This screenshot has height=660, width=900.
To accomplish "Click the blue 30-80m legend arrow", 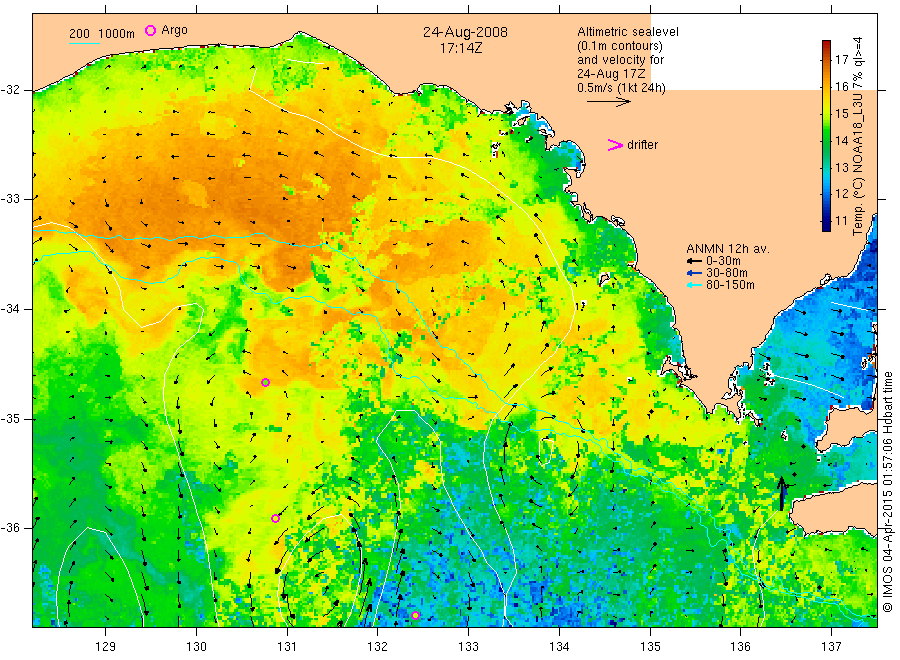I will coord(695,273).
